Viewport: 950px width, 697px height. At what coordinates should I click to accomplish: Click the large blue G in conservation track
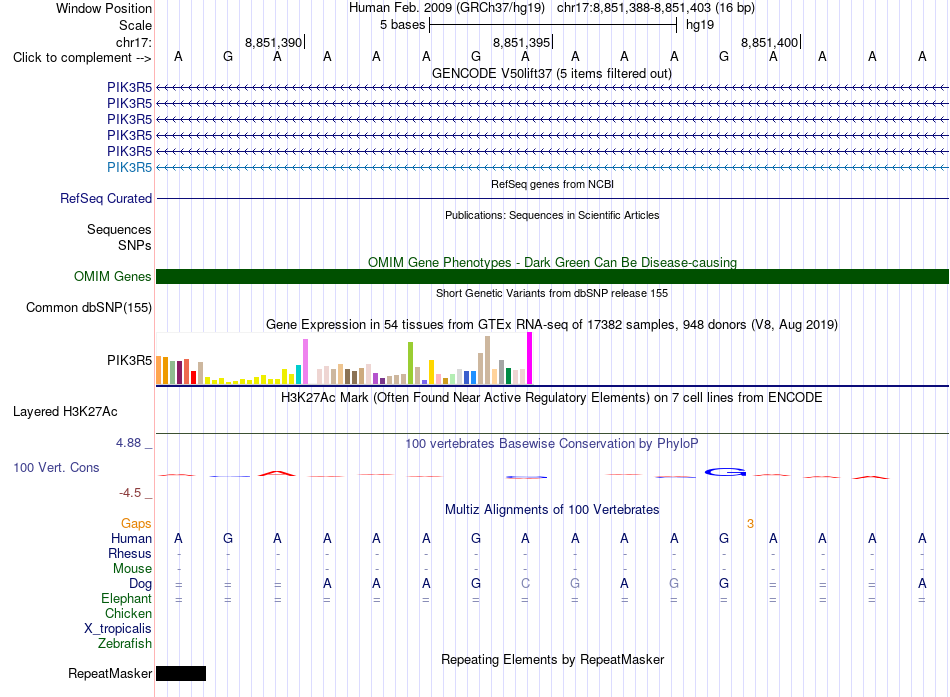pos(725,472)
